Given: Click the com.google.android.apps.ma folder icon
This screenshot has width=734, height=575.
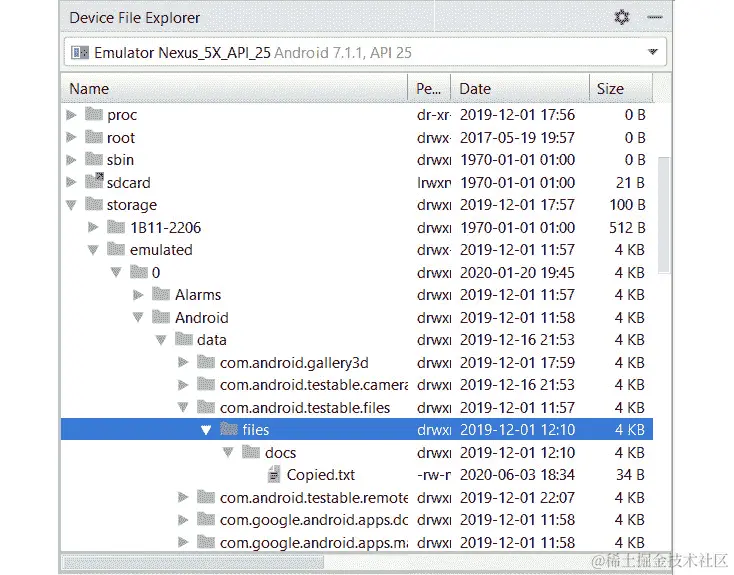Looking at the screenshot, I should pyautogui.click(x=206, y=541).
